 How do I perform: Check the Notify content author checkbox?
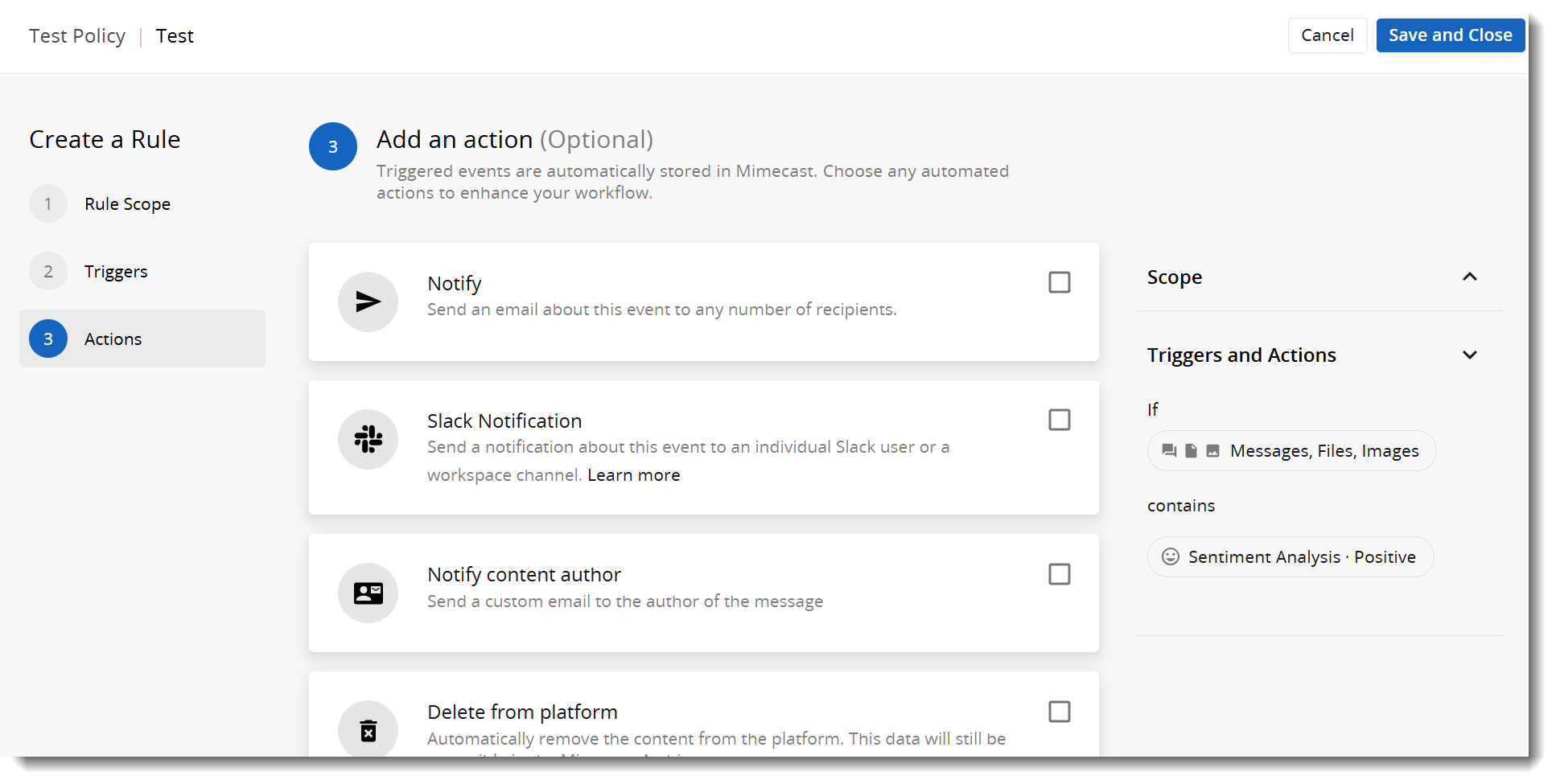1059,574
